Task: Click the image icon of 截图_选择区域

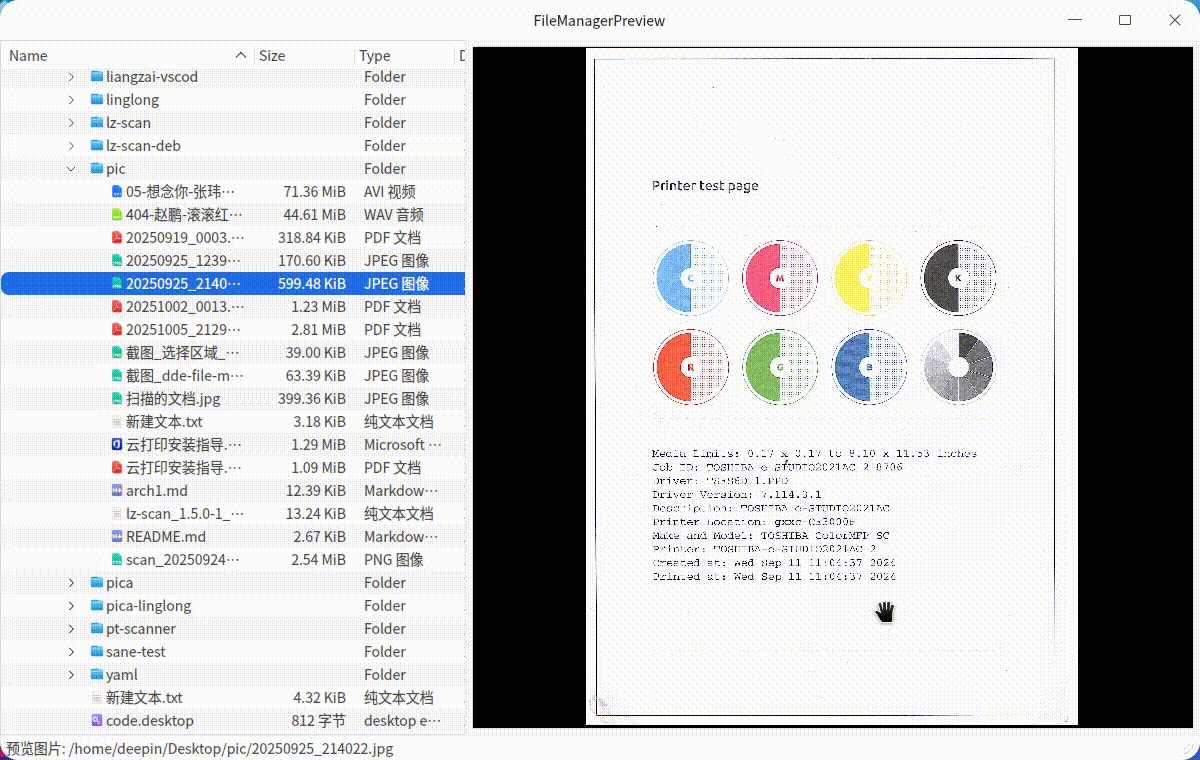Action: pos(117,353)
